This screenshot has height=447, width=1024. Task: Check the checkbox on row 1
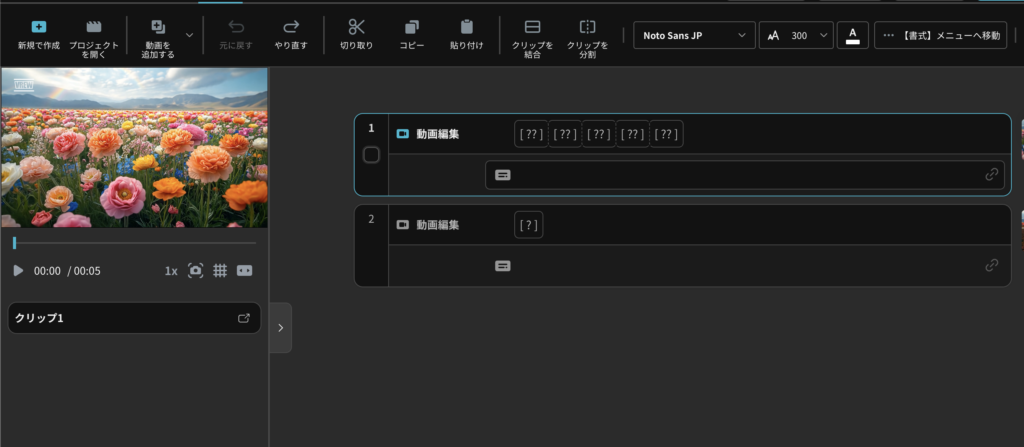point(371,155)
